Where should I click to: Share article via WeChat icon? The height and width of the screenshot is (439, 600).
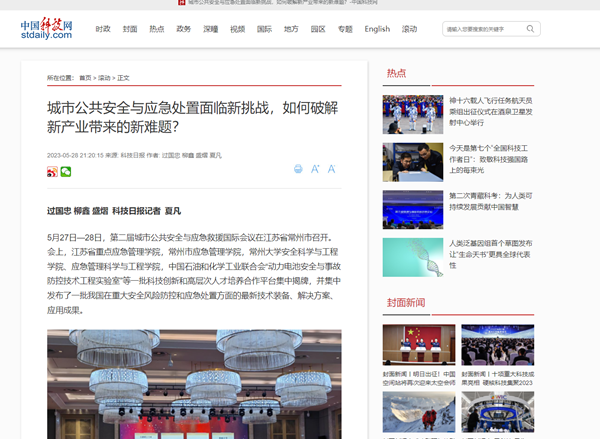(x=66, y=172)
